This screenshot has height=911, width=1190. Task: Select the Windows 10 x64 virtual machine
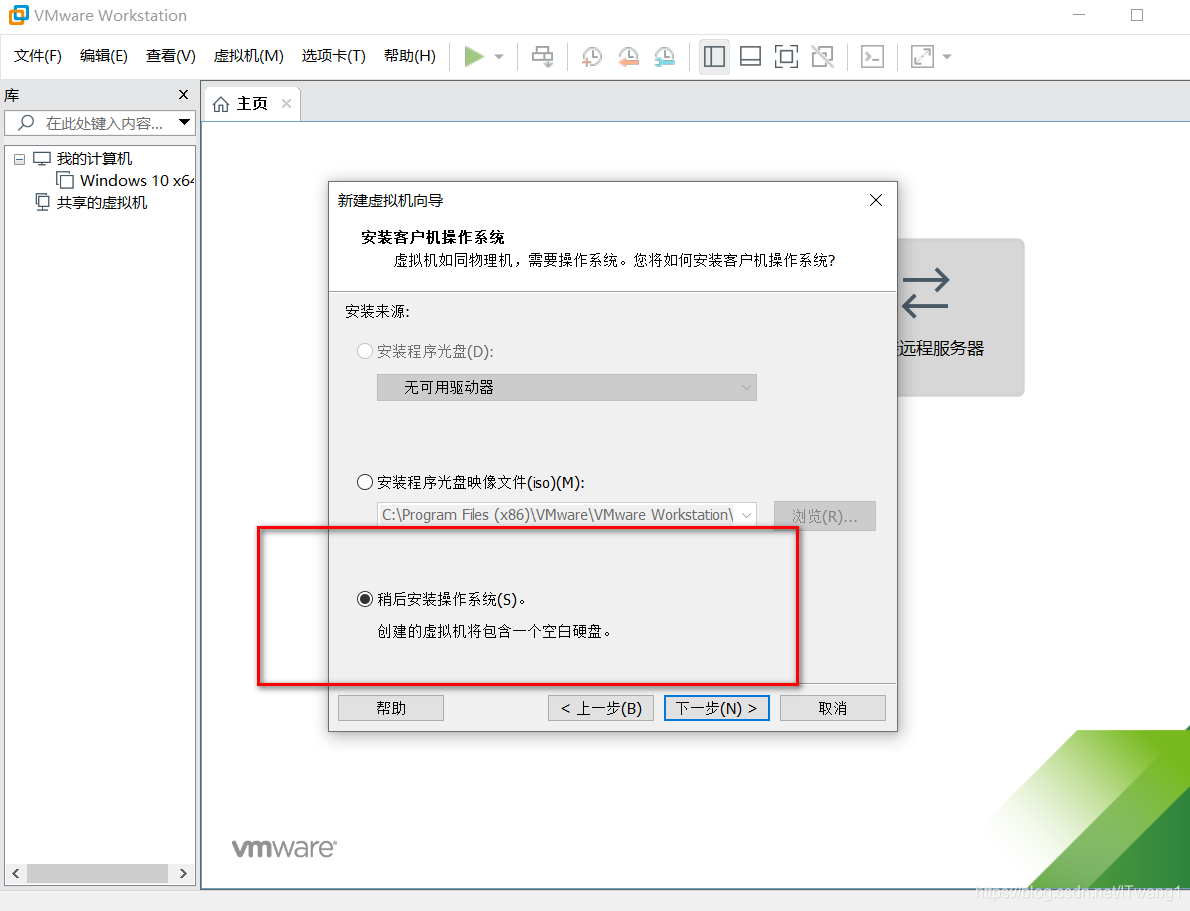pos(137,181)
